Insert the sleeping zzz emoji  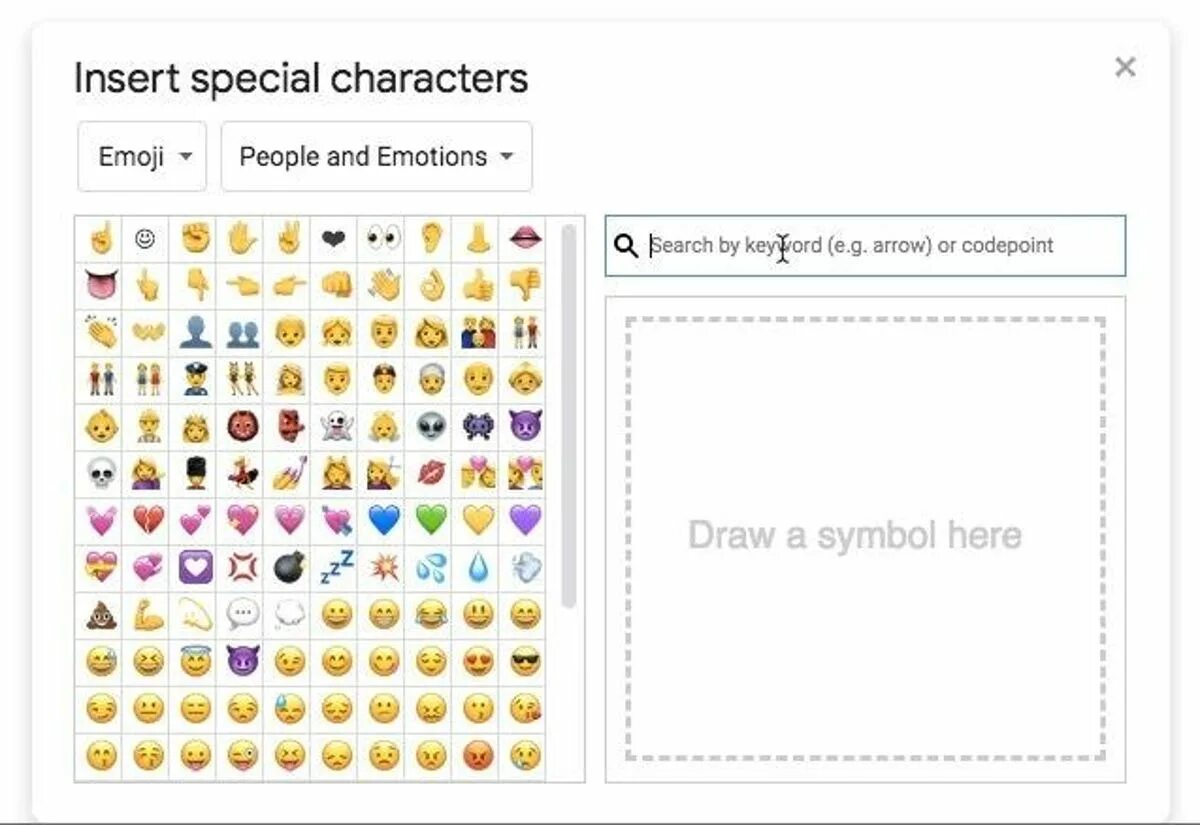[x=336, y=568]
